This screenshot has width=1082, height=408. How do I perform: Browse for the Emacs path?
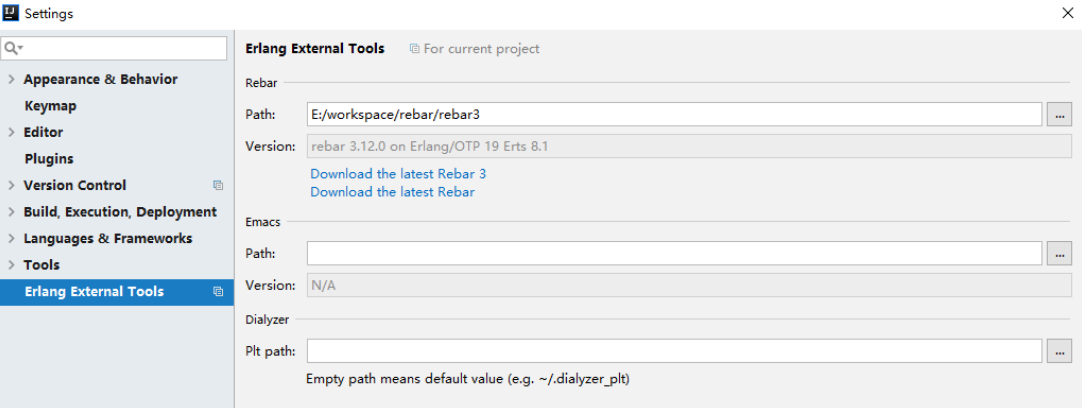1059,253
